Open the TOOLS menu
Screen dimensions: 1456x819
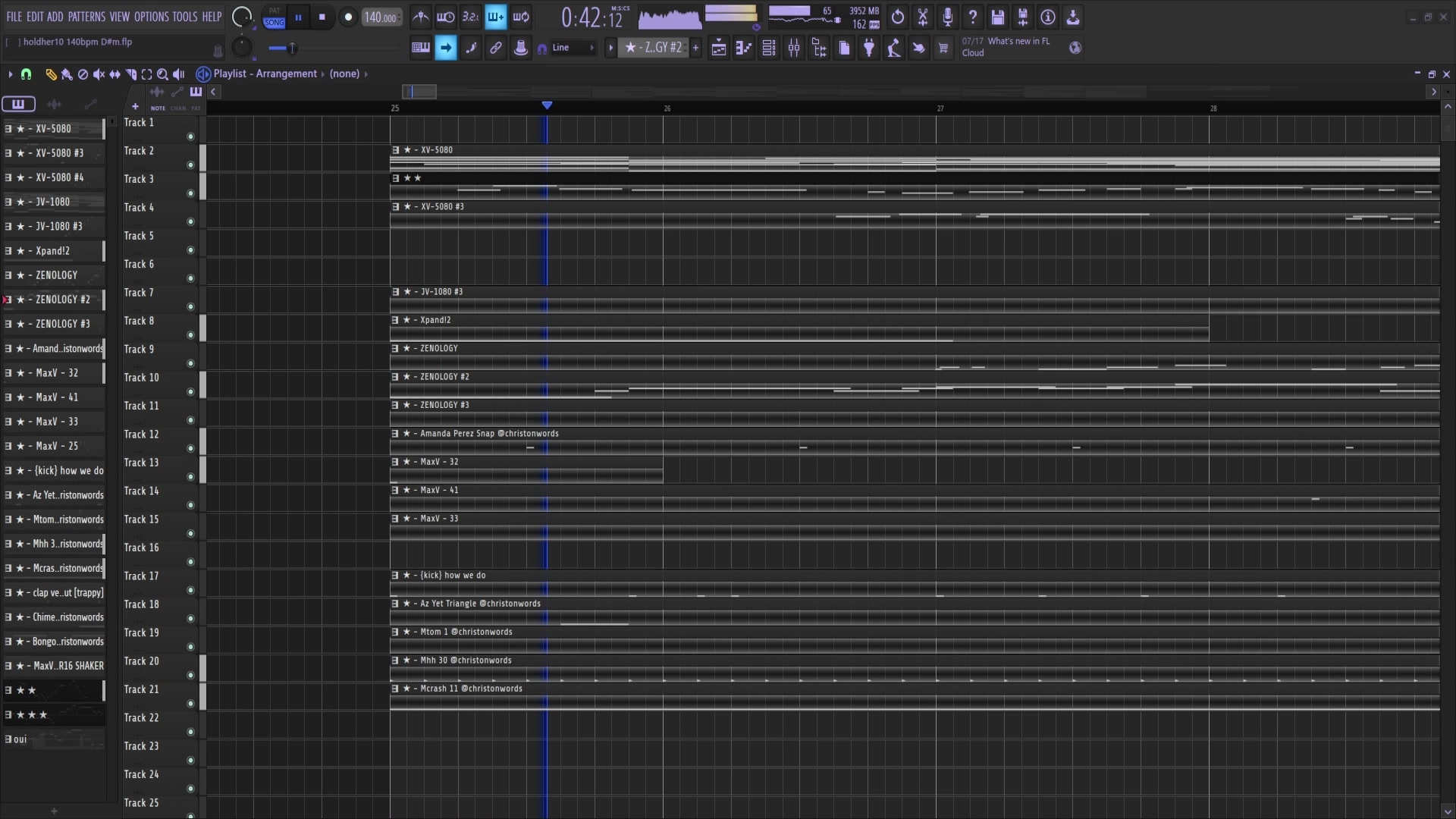185,17
